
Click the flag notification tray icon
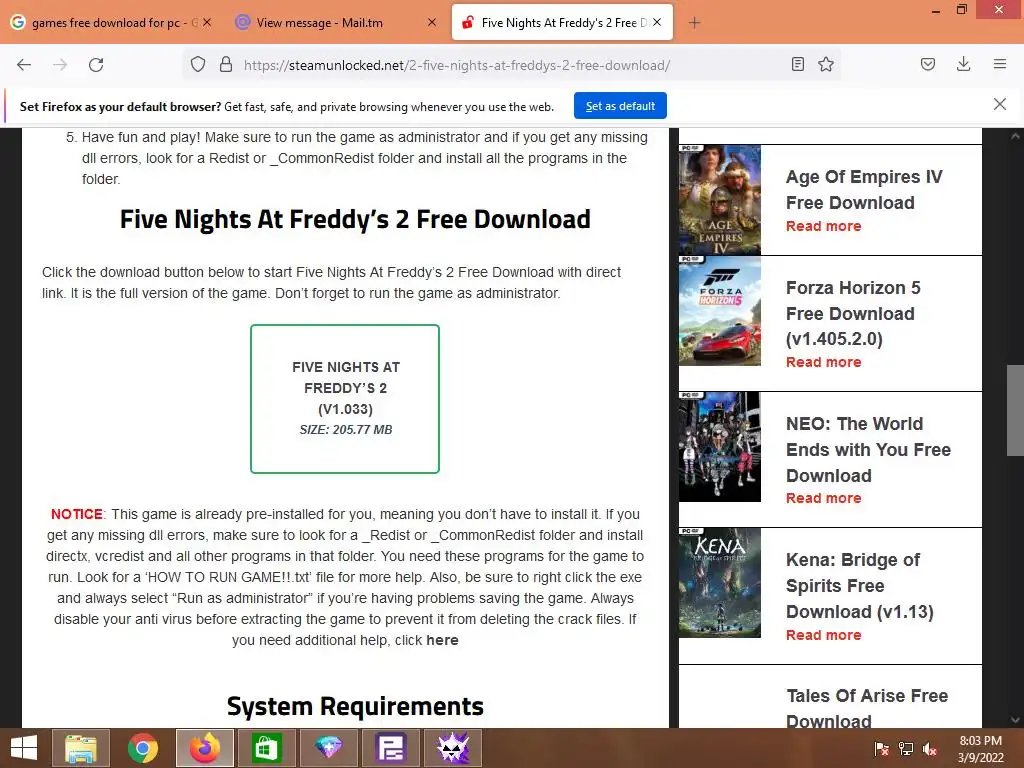(881, 748)
